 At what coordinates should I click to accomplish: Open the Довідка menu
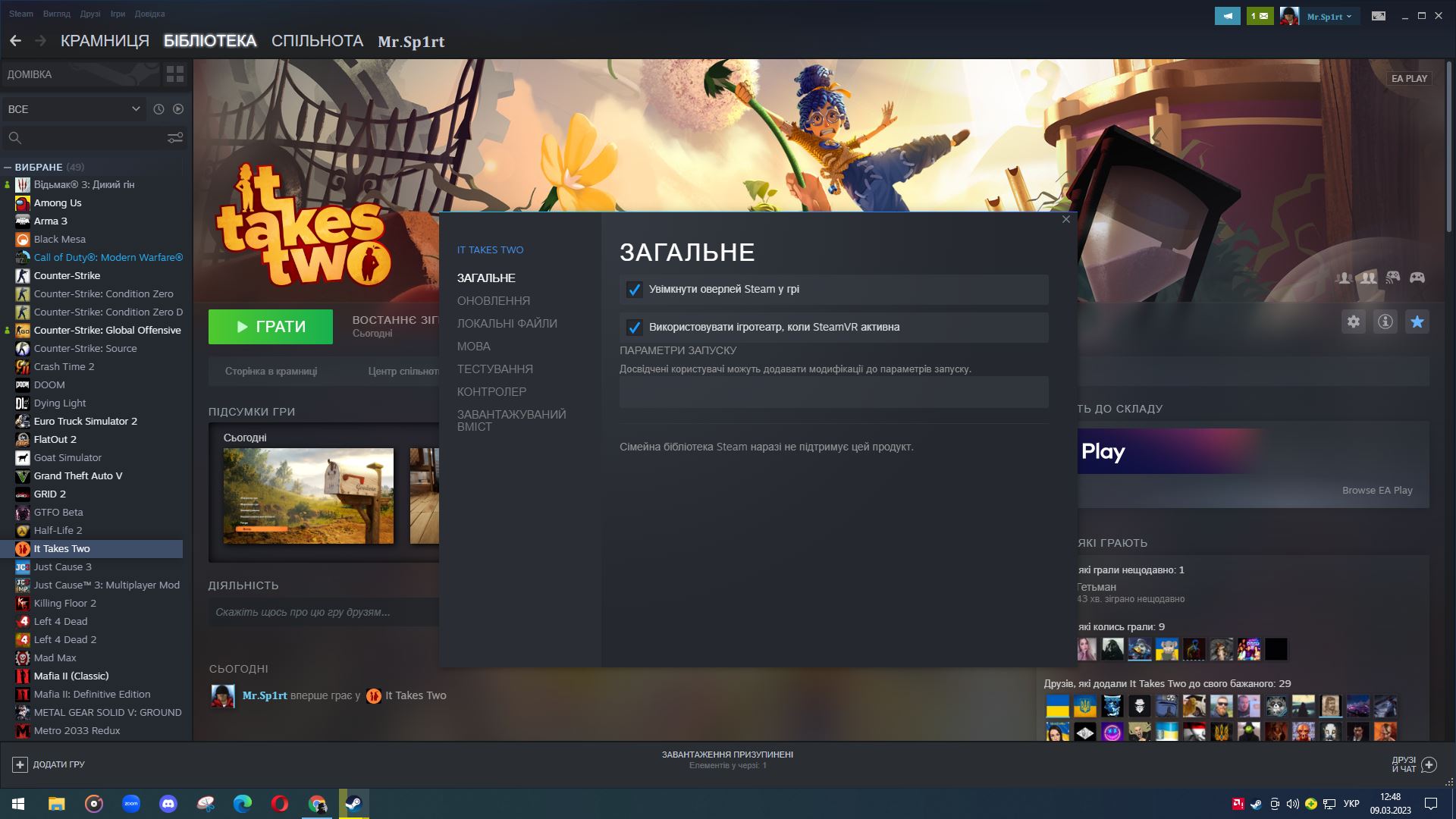pos(149,14)
